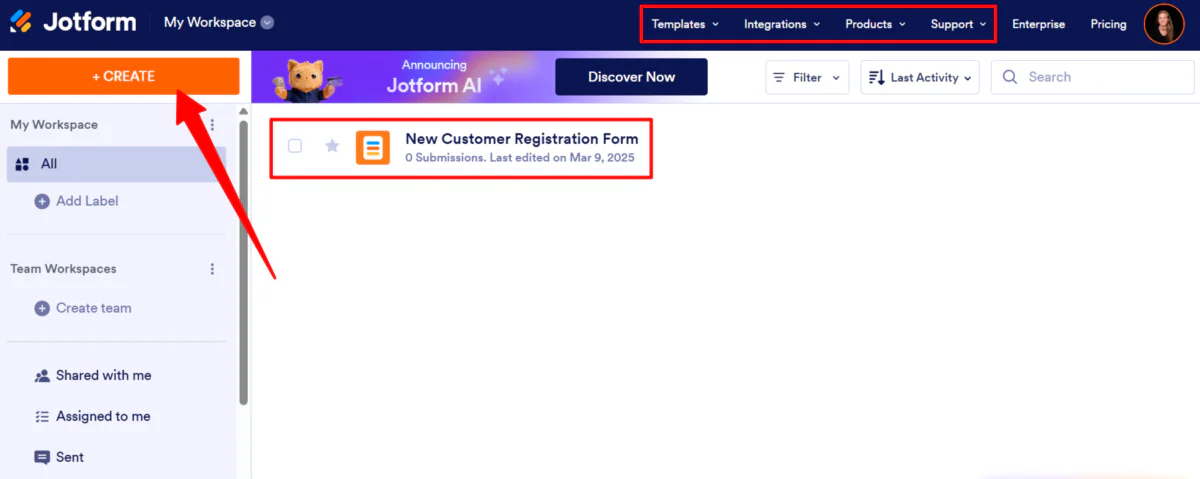The image size is (1200, 479).
Task: Click the Sent message icon
Action: 42,457
